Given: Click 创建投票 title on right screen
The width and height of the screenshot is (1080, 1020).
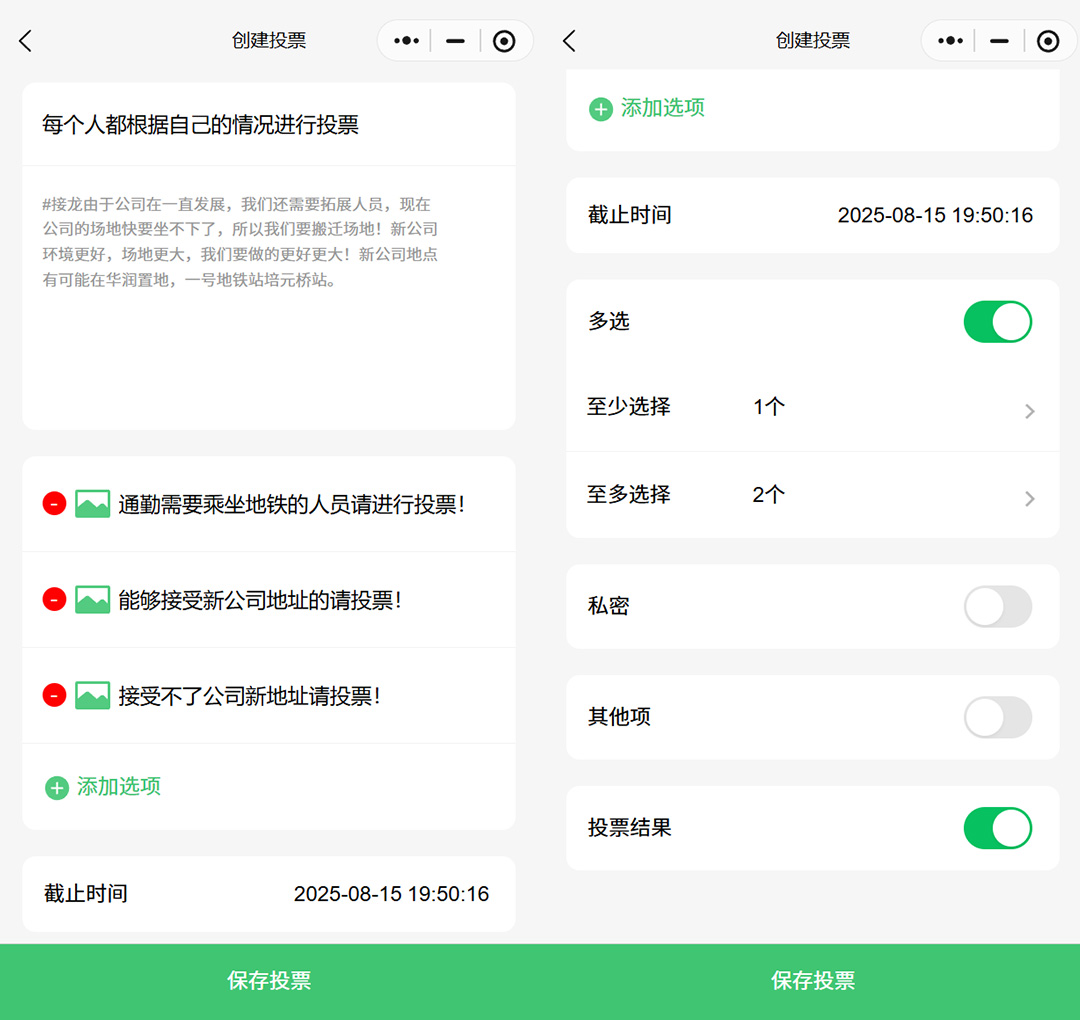Looking at the screenshot, I should tap(813, 41).
